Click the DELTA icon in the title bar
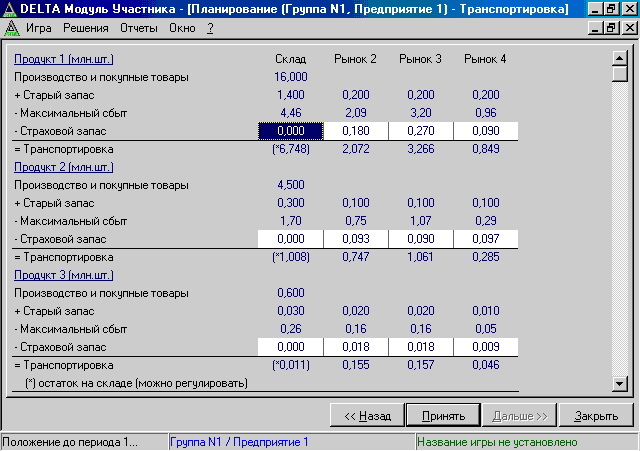The width and height of the screenshot is (640, 451). click(9, 9)
